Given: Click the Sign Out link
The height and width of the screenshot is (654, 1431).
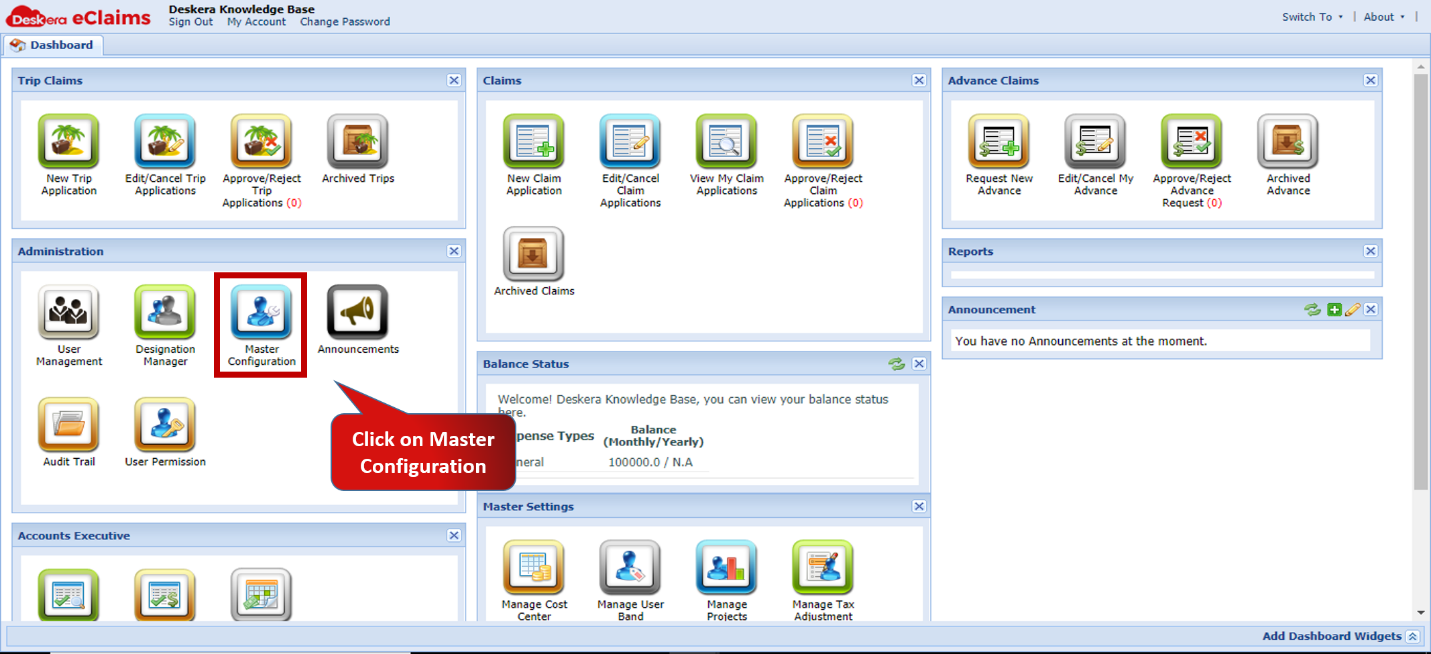Looking at the screenshot, I should 191,22.
